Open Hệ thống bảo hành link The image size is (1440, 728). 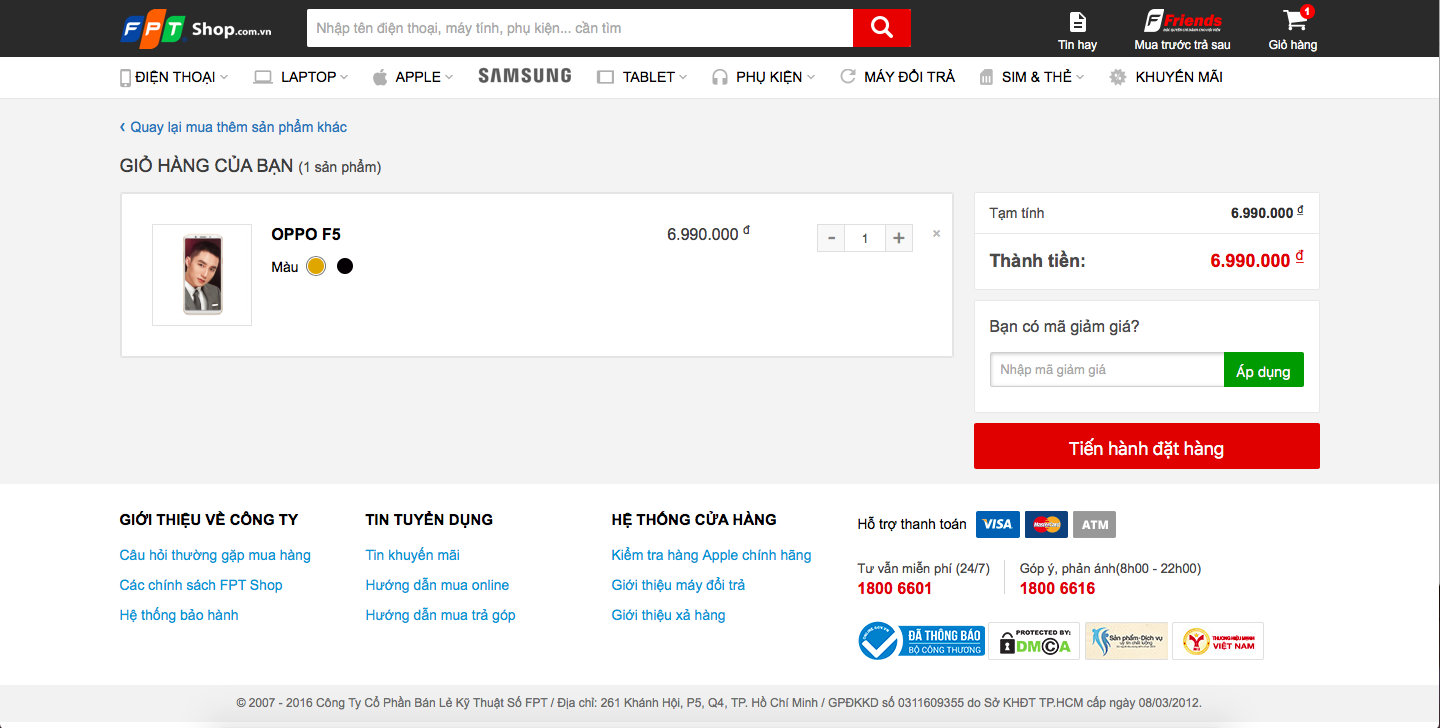click(179, 615)
